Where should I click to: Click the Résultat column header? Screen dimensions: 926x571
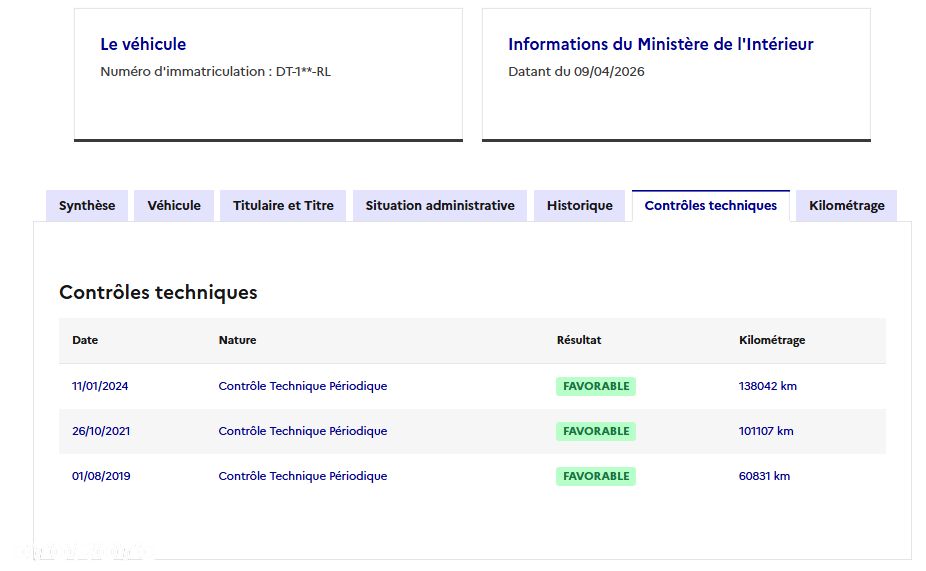point(579,340)
